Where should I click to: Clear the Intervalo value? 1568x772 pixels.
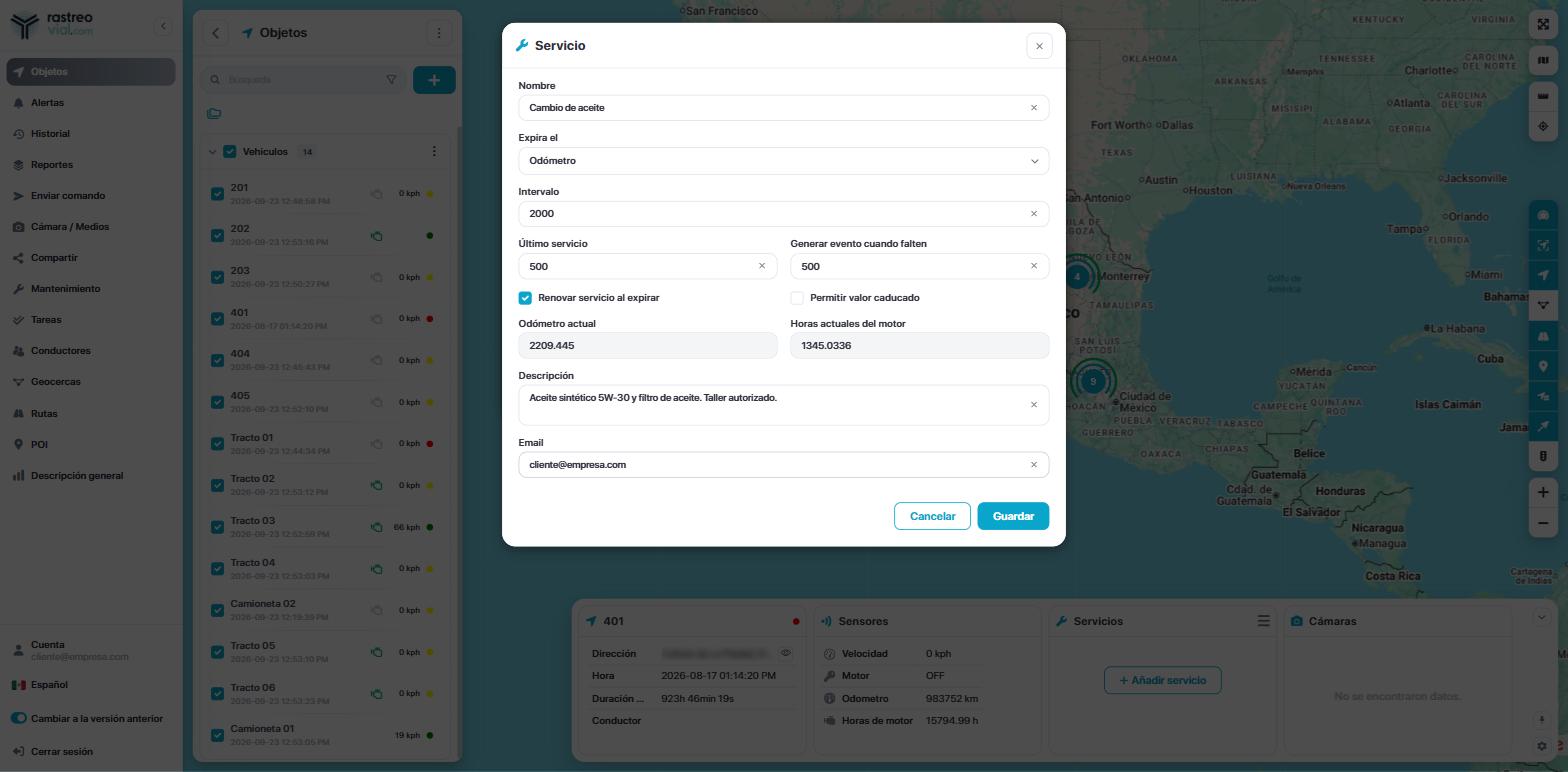(x=1034, y=214)
